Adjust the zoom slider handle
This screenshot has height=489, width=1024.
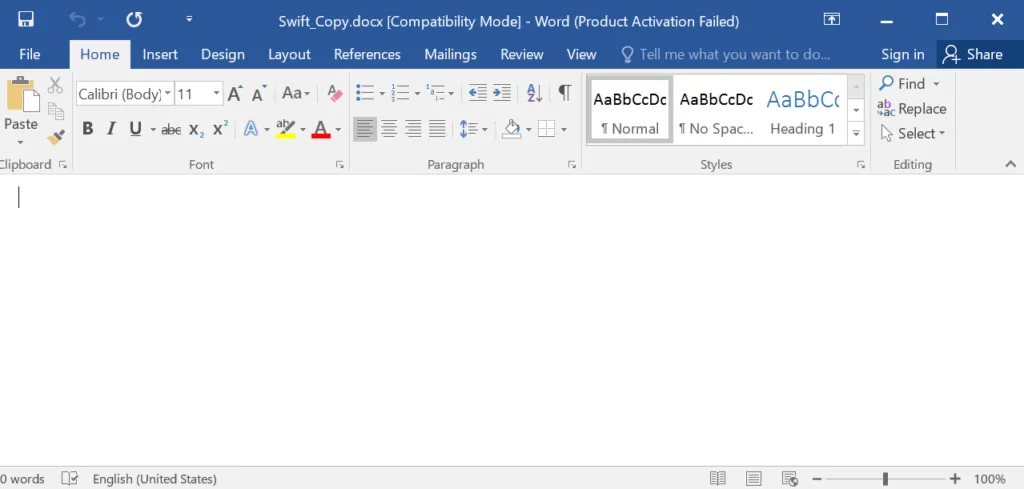[885, 479]
